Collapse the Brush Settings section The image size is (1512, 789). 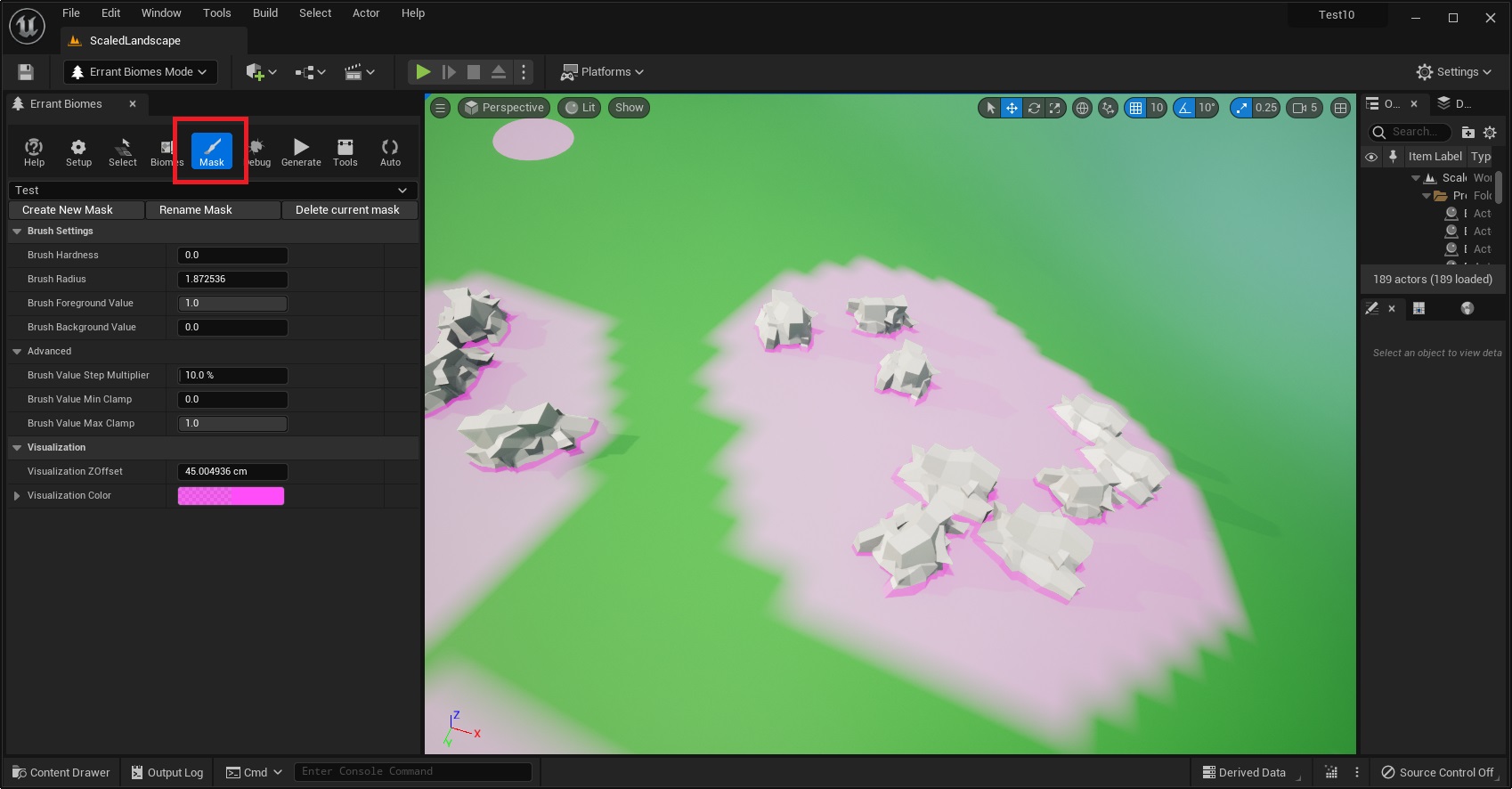click(x=17, y=232)
